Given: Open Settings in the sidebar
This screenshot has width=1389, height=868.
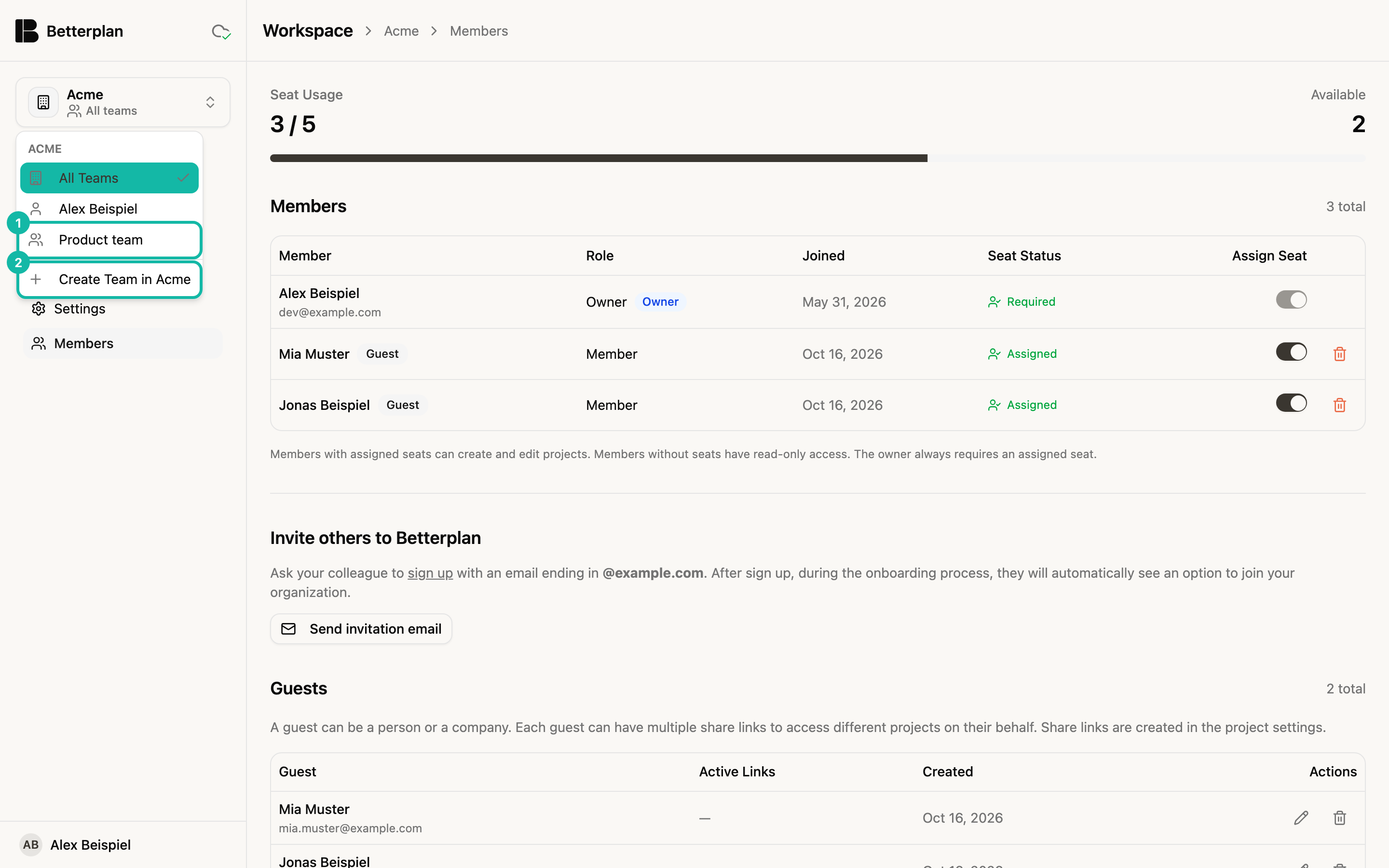Looking at the screenshot, I should tap(123, 309).
